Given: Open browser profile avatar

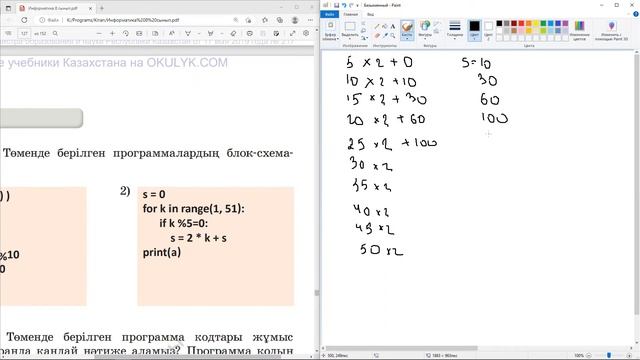Looking at the screenshot, I should click(295, 20).
